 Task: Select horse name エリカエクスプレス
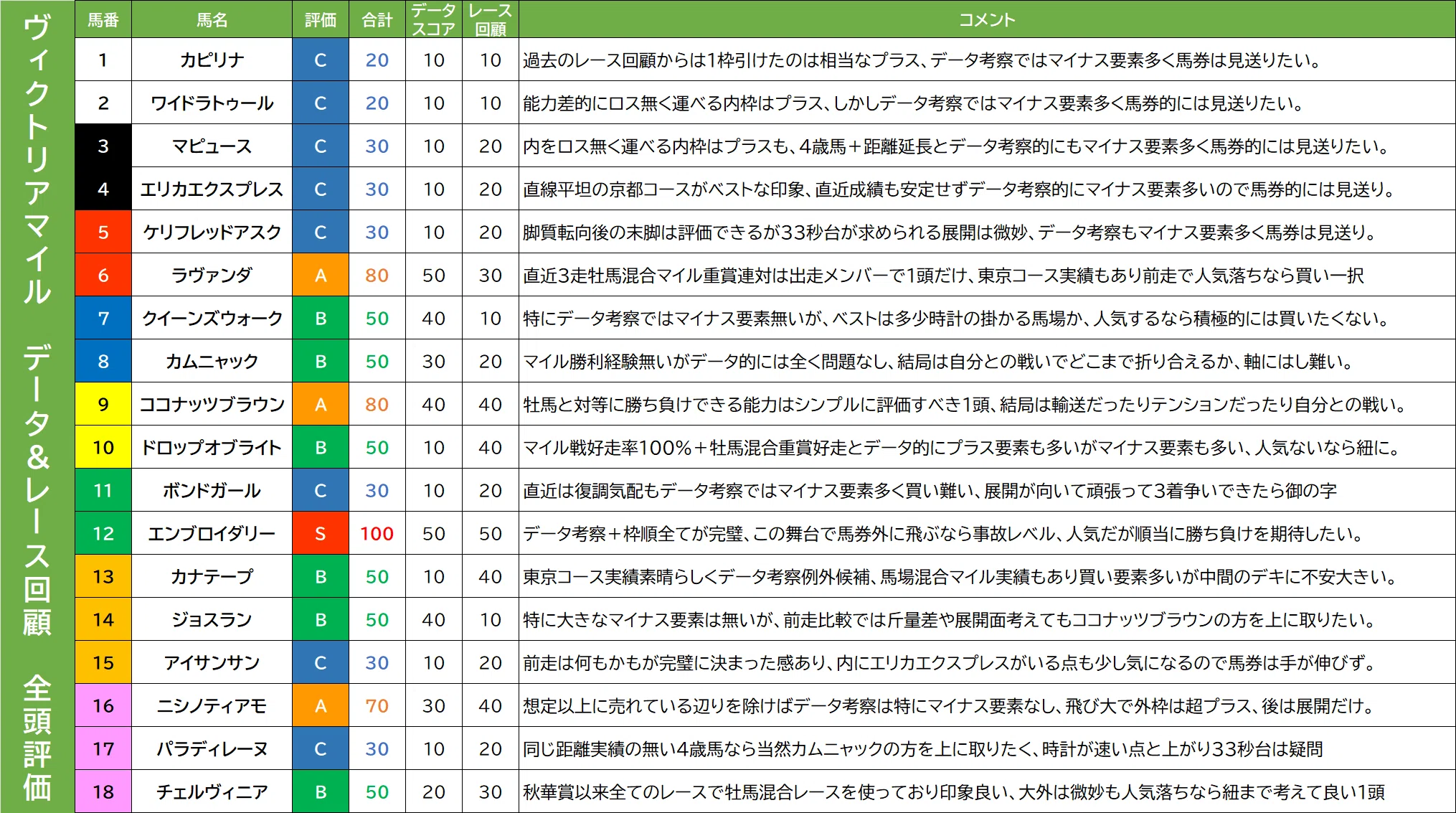tap(212, 189)
